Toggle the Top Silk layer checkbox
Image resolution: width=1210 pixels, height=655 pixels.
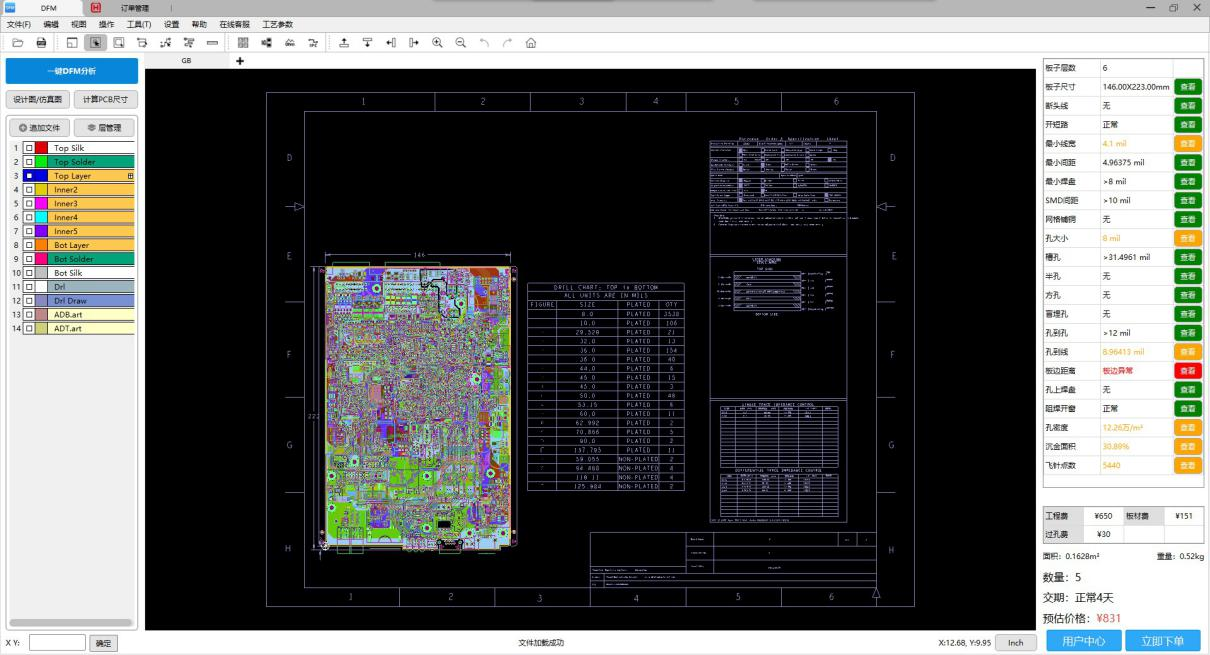coord(29,148)
